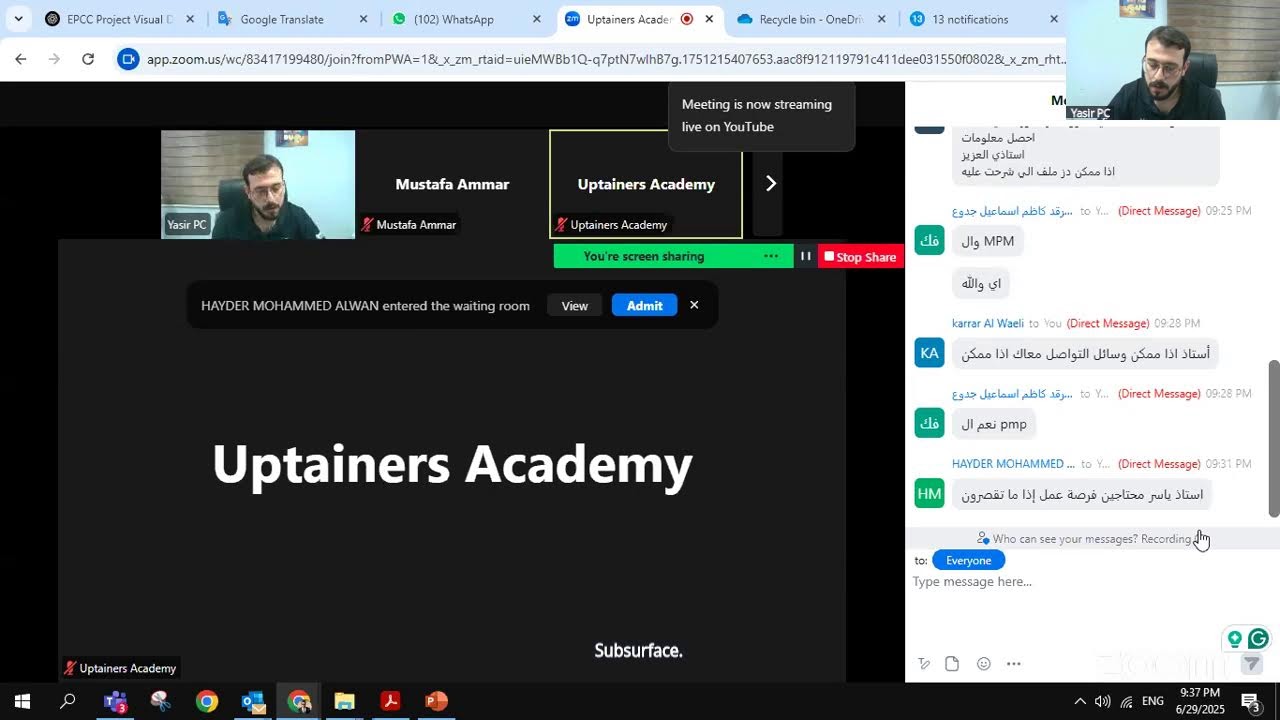Switch the ENG input language
Screen dimensions: 1280x720
[1153, 701]
